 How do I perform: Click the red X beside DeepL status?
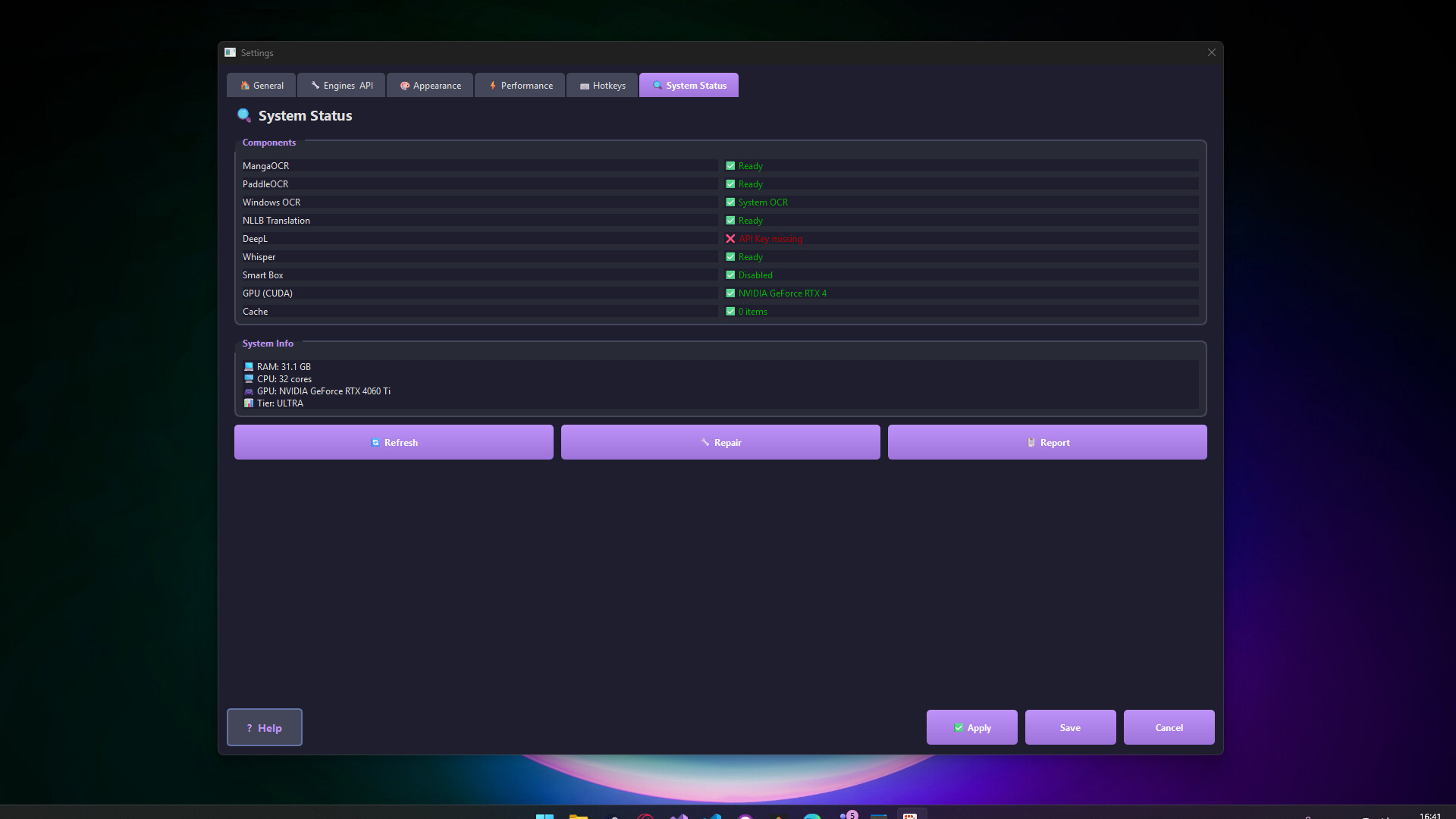point(730,238)
